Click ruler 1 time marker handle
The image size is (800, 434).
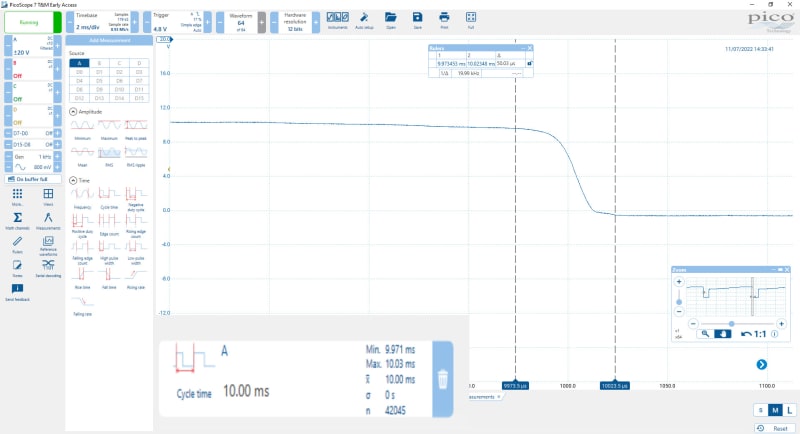pos(515,386)
